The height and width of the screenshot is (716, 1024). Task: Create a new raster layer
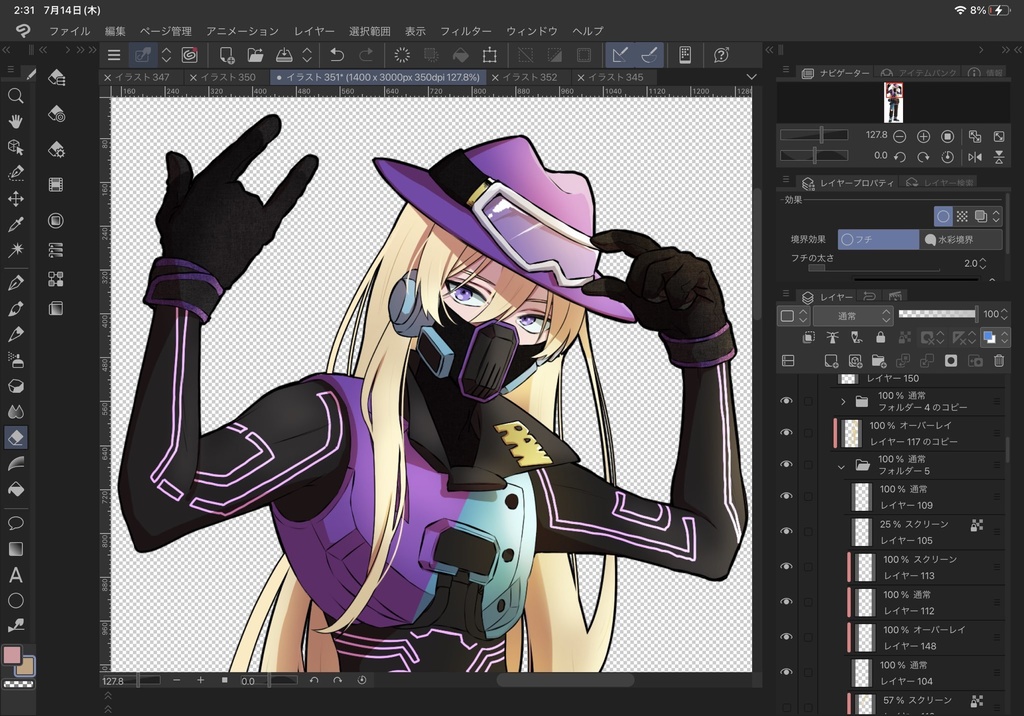coord(831,361)
